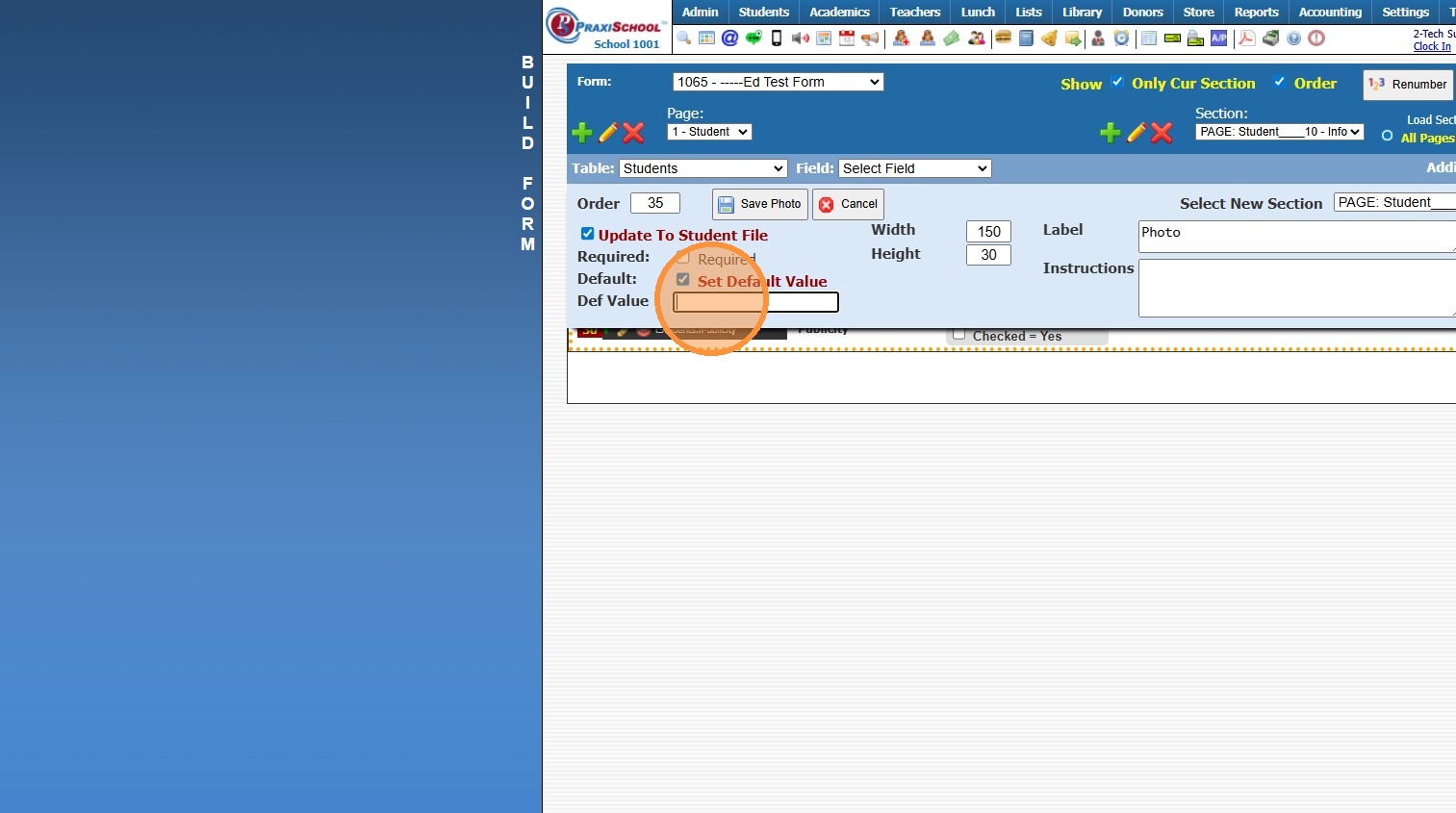
Task: Edit the page with pencil icon
Action: (x=608, y=133)
